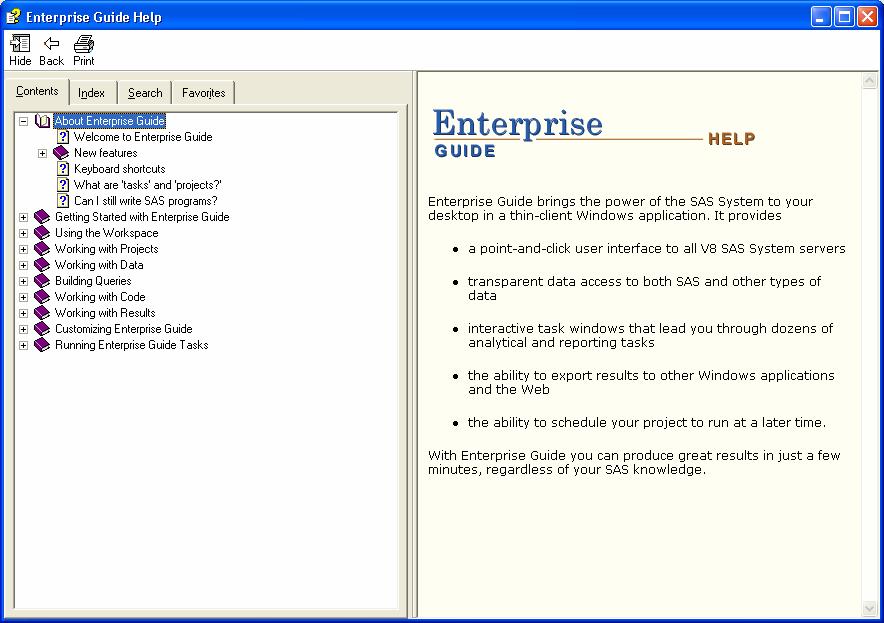Switch to the Index tab
This screenshot has width=884, height=623.
click(x=91, y=93)
